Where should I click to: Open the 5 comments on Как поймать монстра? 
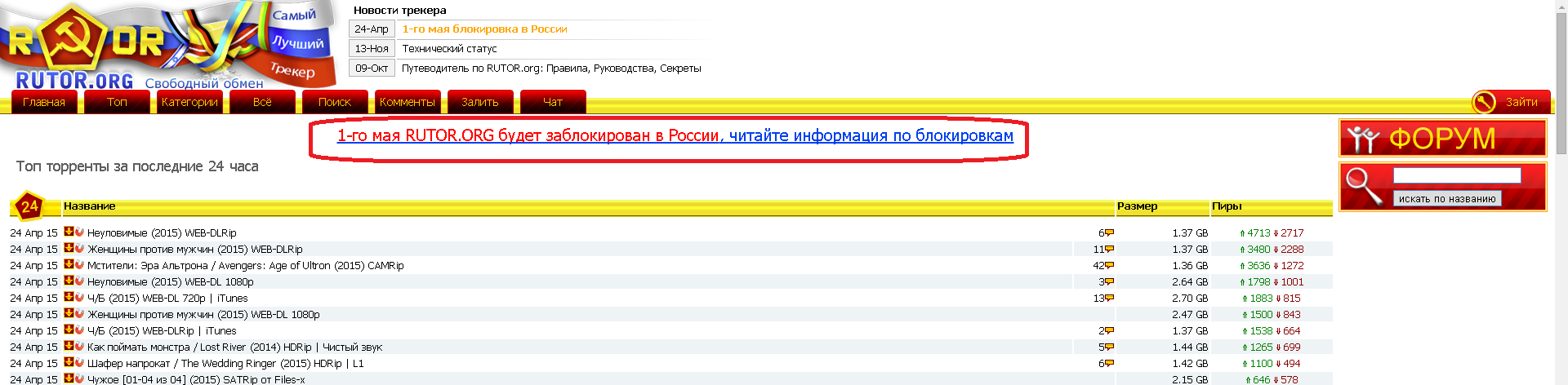(x=1106, y=347)
